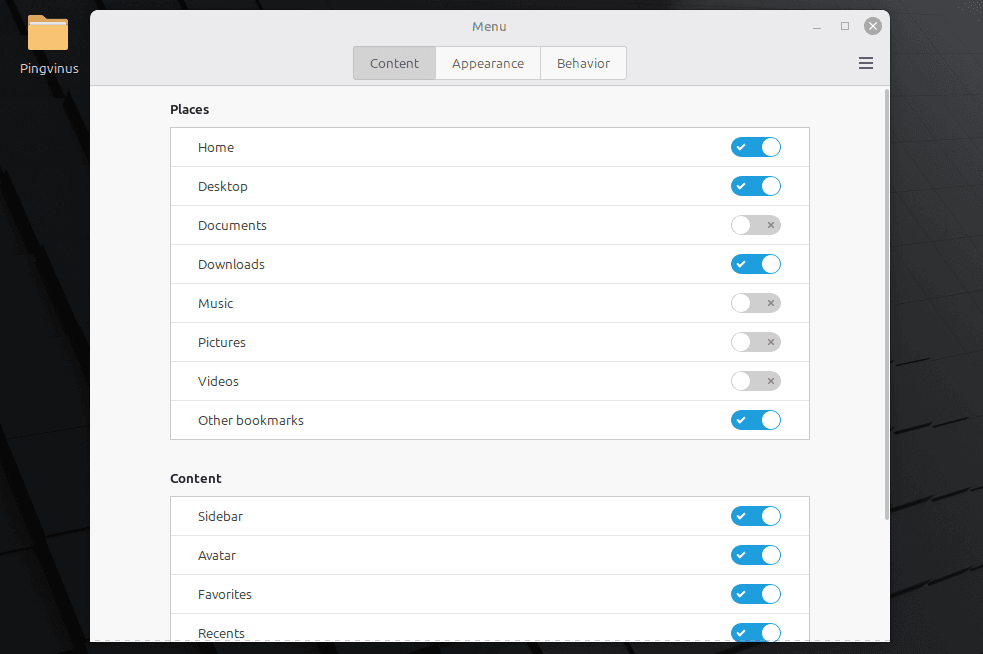The image size is (983, 654).
Task: Disable the Home place toggle
Action: coord(755,147)
